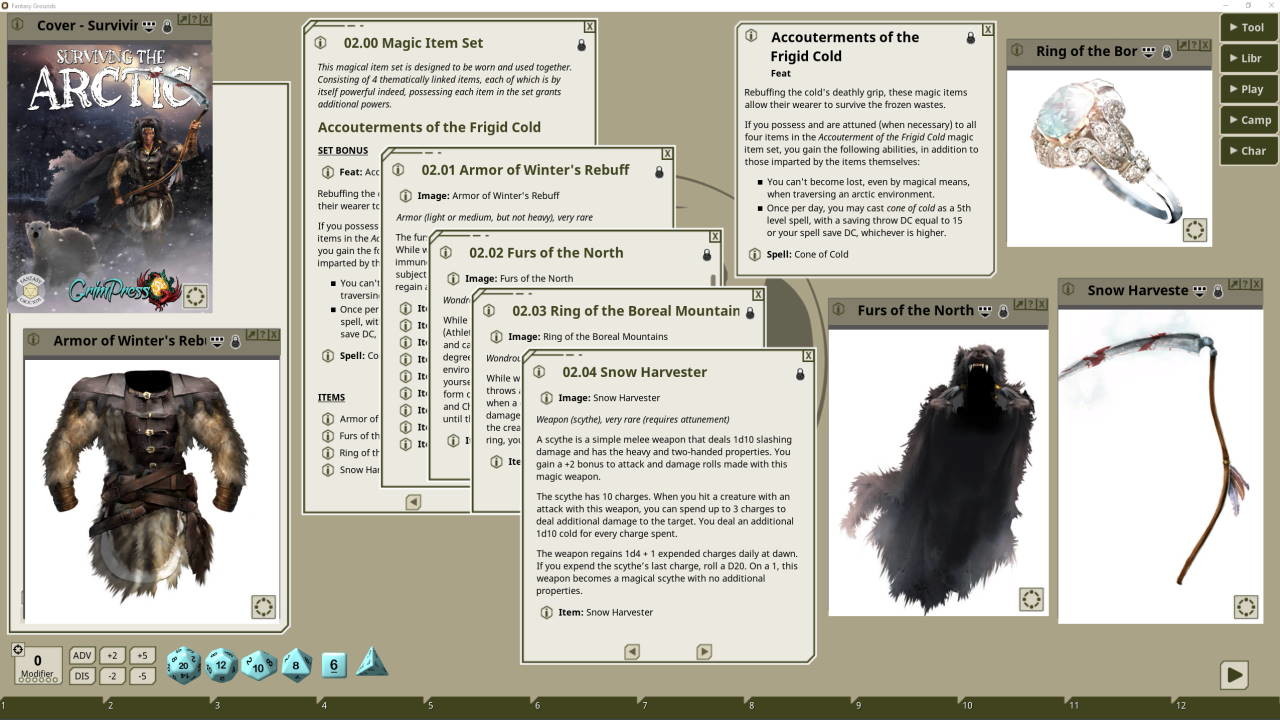The width and height of the screenshot is (1280, 720).
Task: Toggle ADV advantage rolling mode
Action: click(81, 655)
